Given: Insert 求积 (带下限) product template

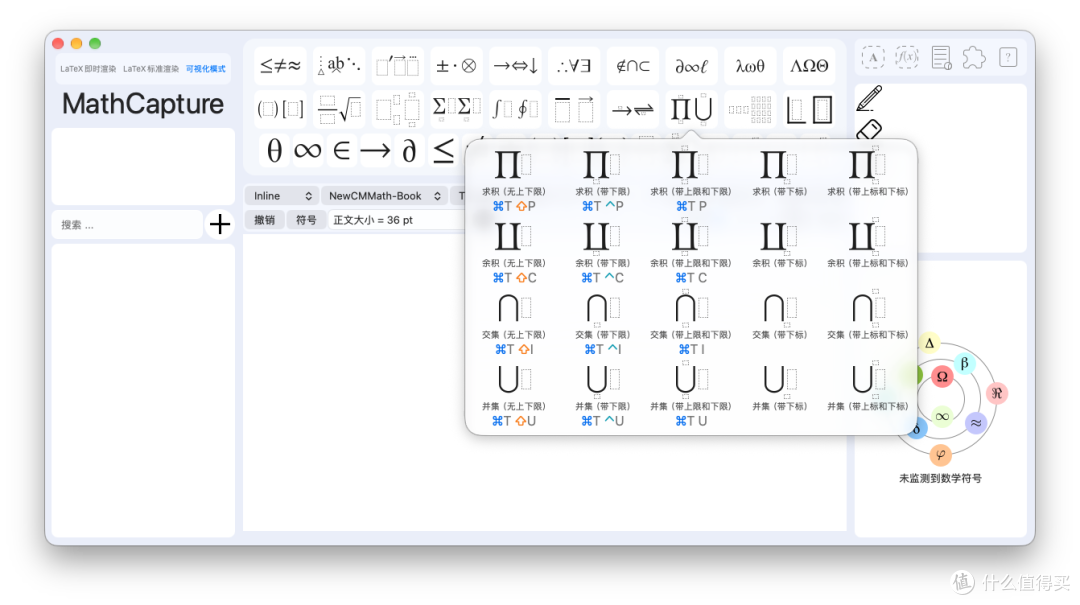Looking at the screenshot, I should pos(603,181).
